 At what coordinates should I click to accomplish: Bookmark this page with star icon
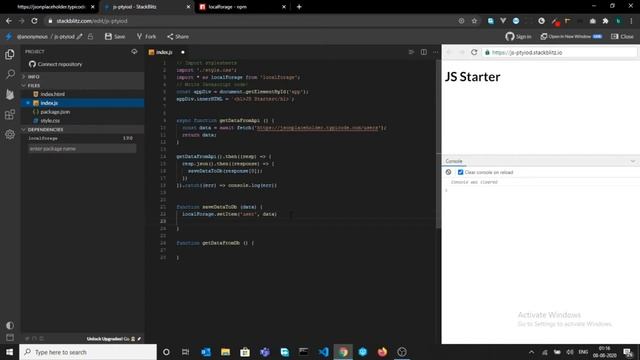474,21
